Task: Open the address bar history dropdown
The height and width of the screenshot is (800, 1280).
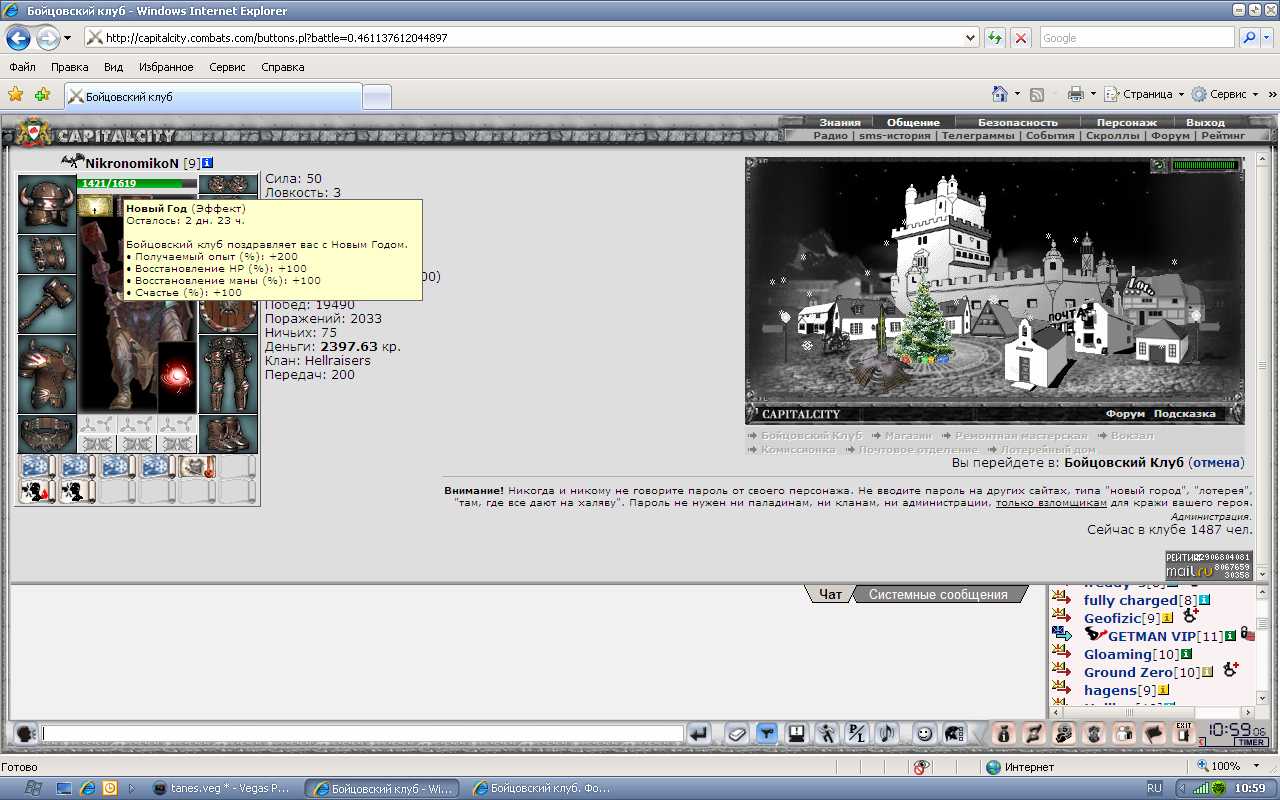Action: coord(971,38)
